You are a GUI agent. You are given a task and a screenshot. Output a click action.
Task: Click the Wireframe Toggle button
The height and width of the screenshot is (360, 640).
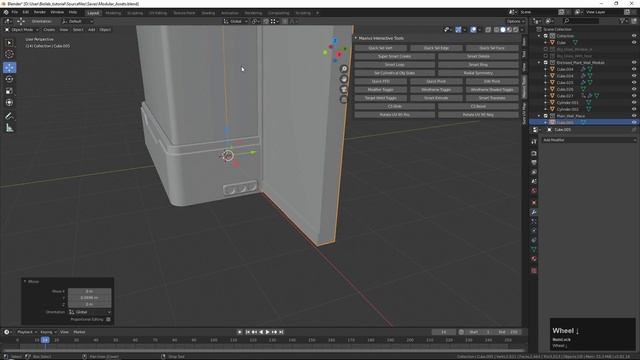436,90
